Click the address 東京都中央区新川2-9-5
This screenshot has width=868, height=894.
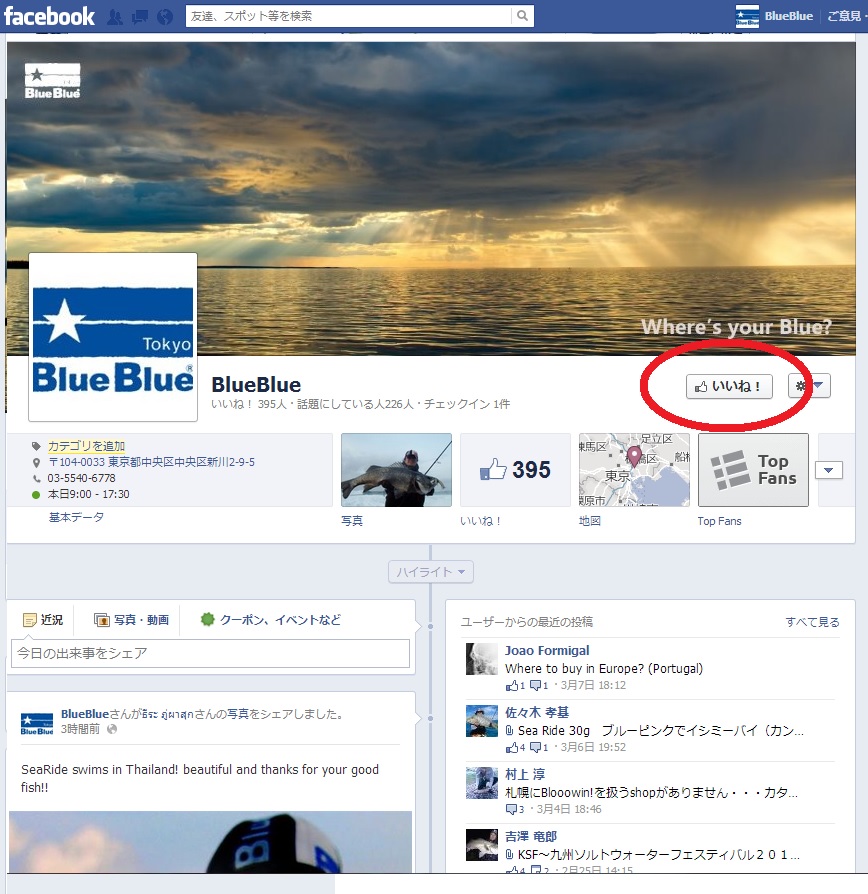151,462
